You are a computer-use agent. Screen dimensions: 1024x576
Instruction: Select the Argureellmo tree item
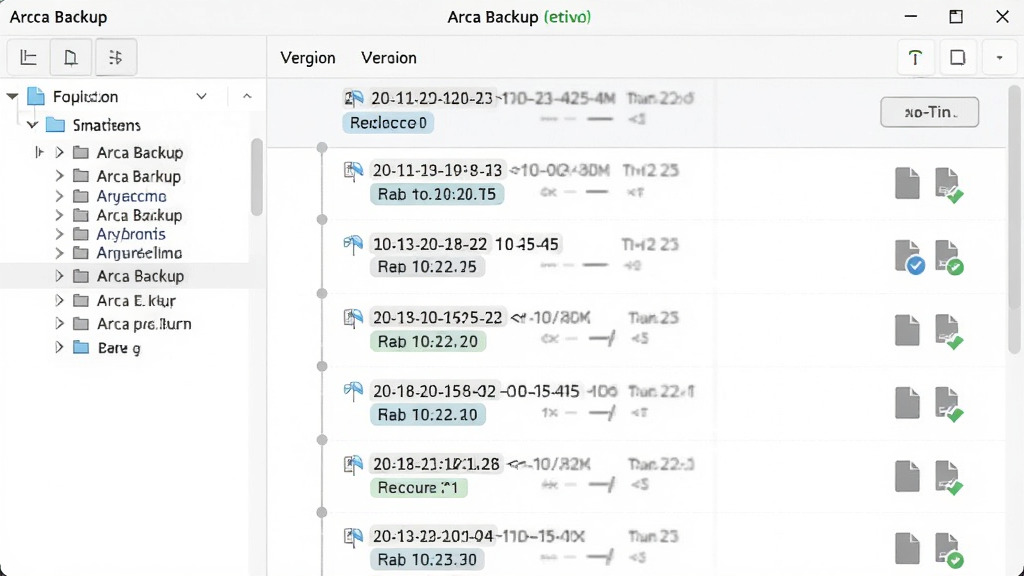[x=139, y=253]
